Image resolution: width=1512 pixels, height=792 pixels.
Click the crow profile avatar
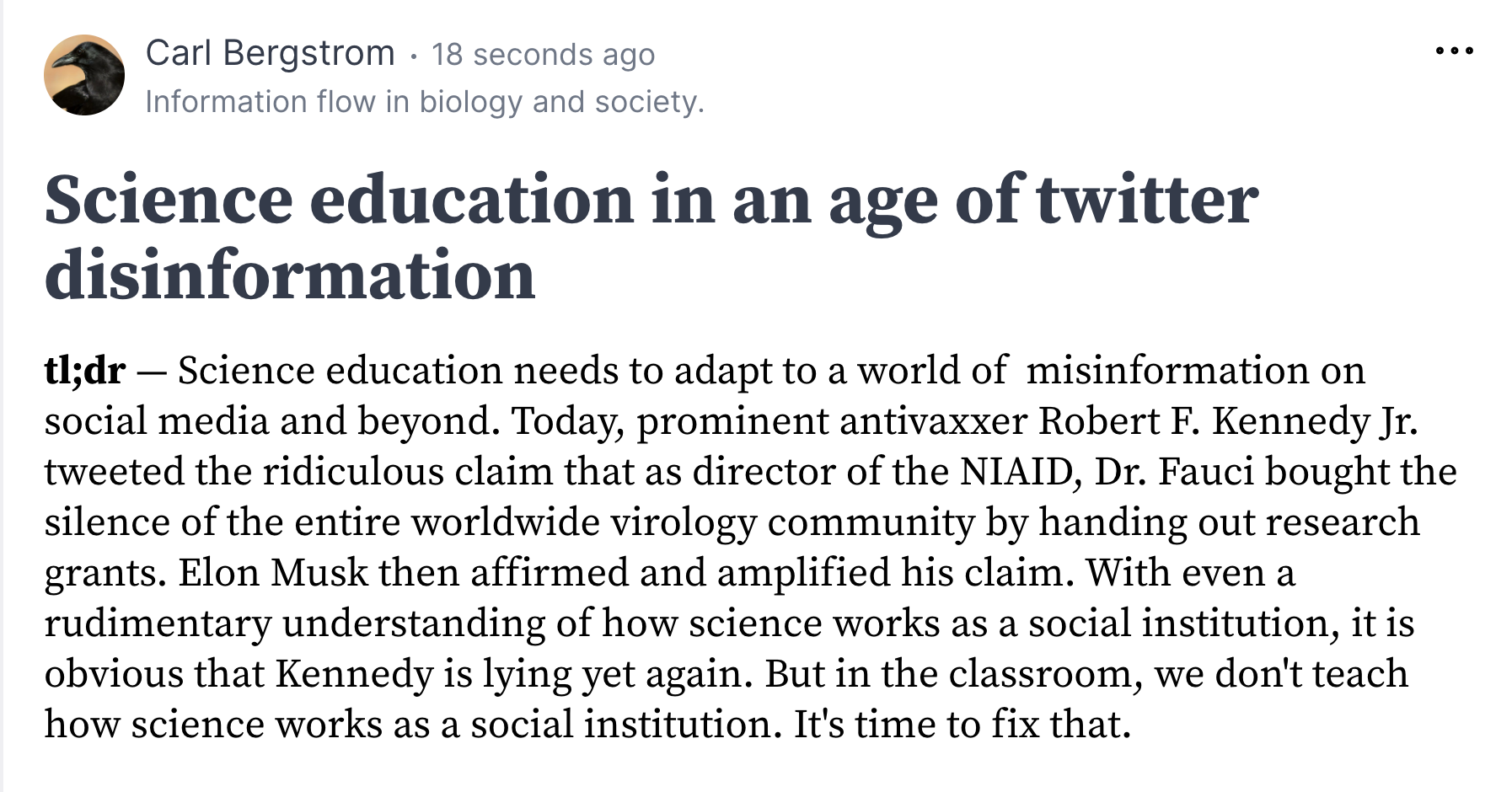click(x=84, y=75)
